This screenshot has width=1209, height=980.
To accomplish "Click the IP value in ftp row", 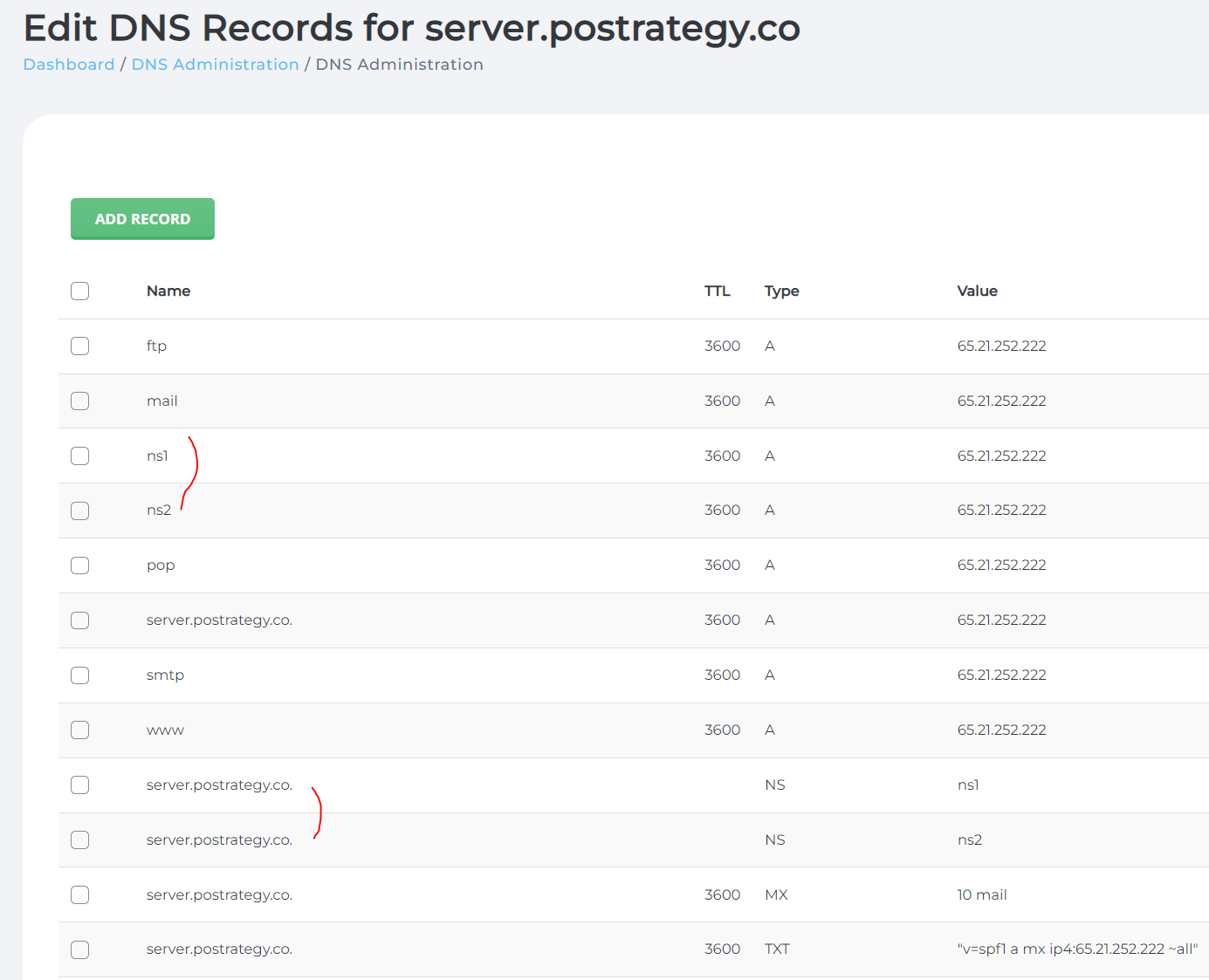I will click(x=1001, y=346).
